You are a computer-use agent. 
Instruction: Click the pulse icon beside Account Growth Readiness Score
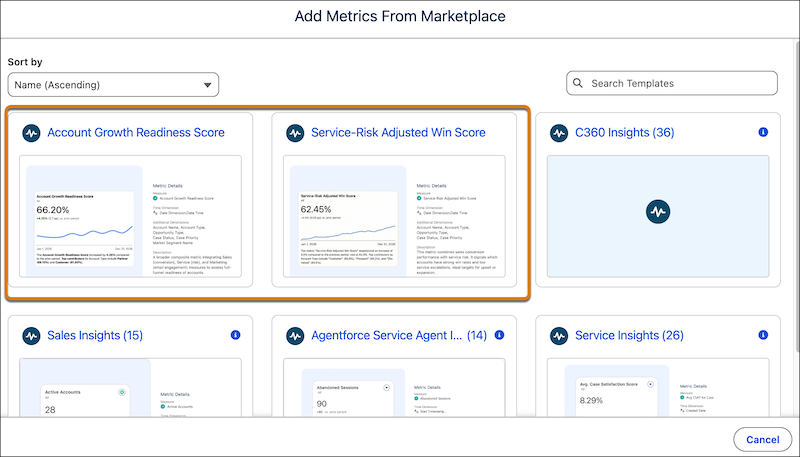tap(31, 133)
